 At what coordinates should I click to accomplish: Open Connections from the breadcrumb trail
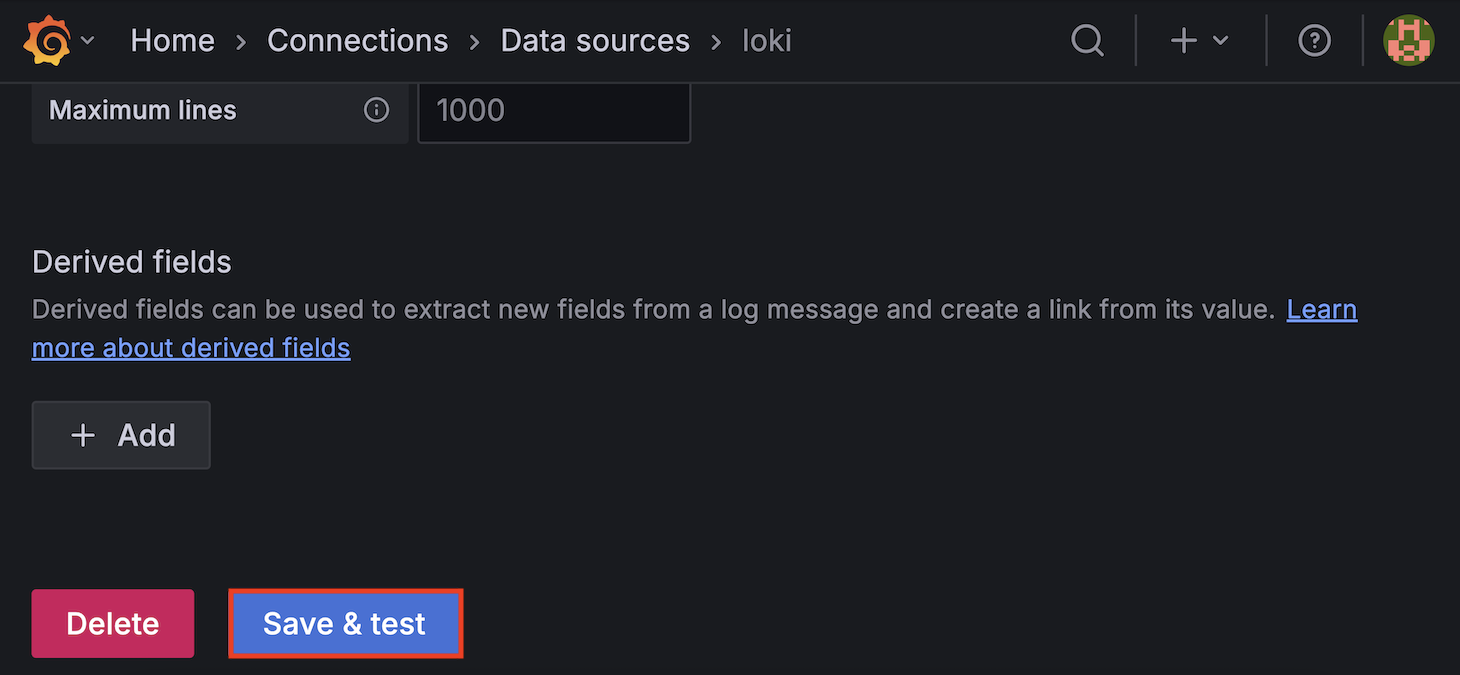pyautogui.click(x=357, y=40)
